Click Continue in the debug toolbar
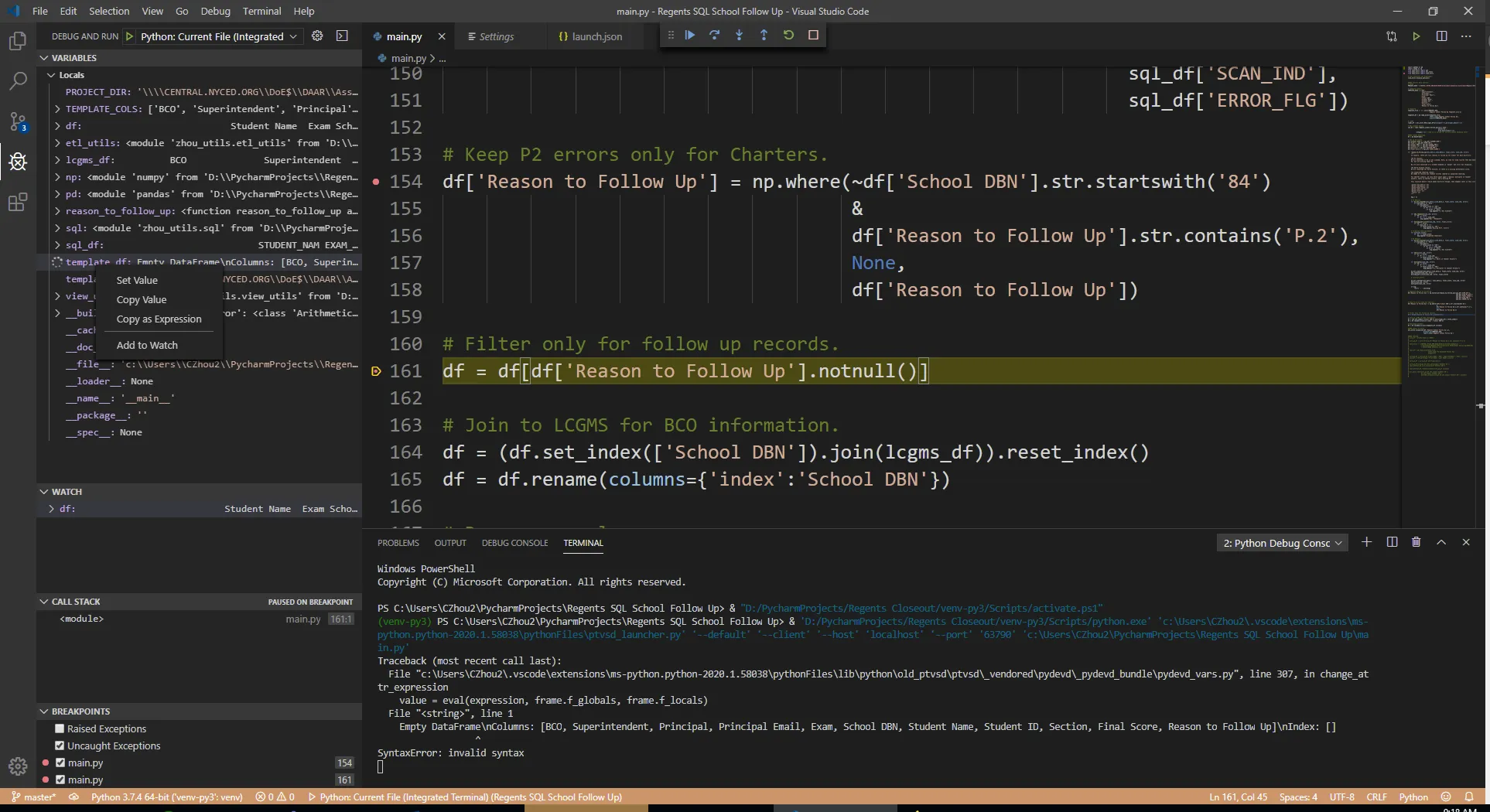 click(x=689, y=35)
